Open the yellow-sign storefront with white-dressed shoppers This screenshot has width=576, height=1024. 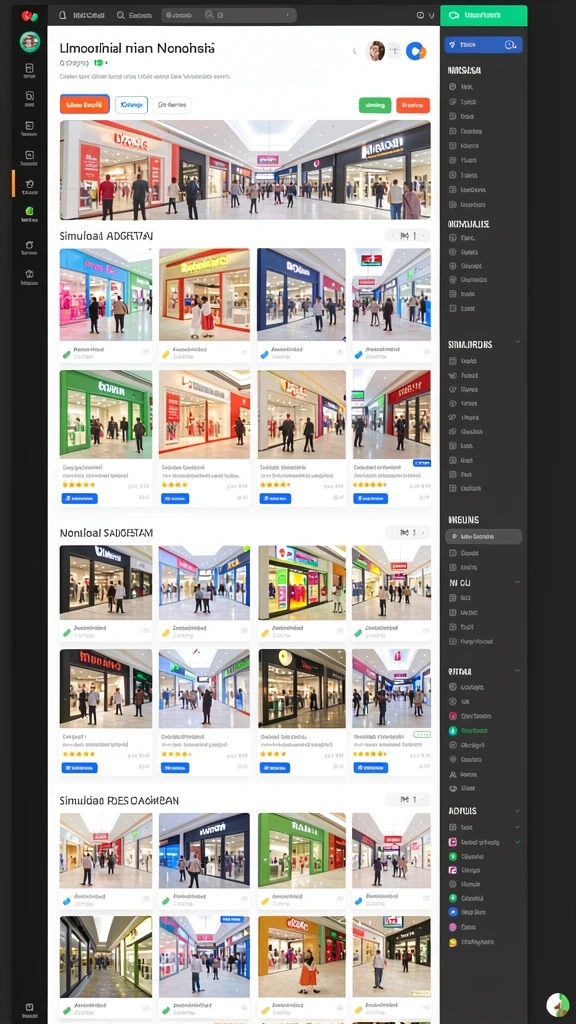pyautogui.click(x=204, y=295)
